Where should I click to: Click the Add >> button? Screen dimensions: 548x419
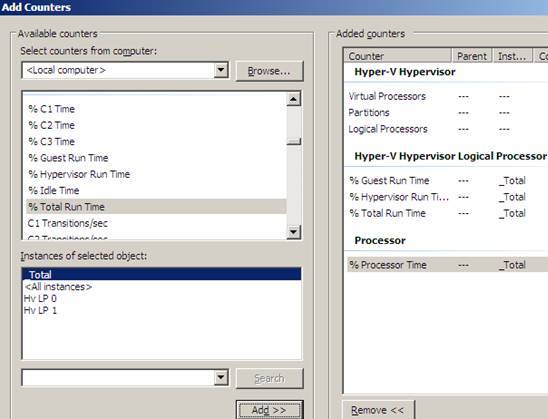(269, 410)
